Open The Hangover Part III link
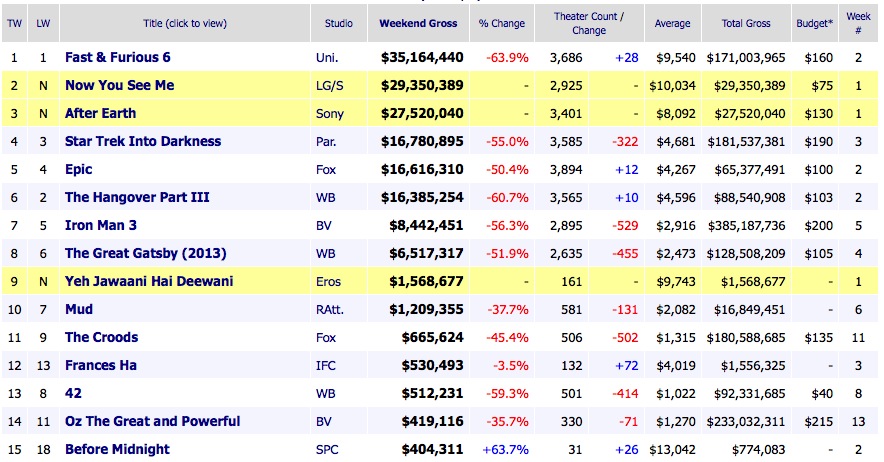 (x=137, y=197)
